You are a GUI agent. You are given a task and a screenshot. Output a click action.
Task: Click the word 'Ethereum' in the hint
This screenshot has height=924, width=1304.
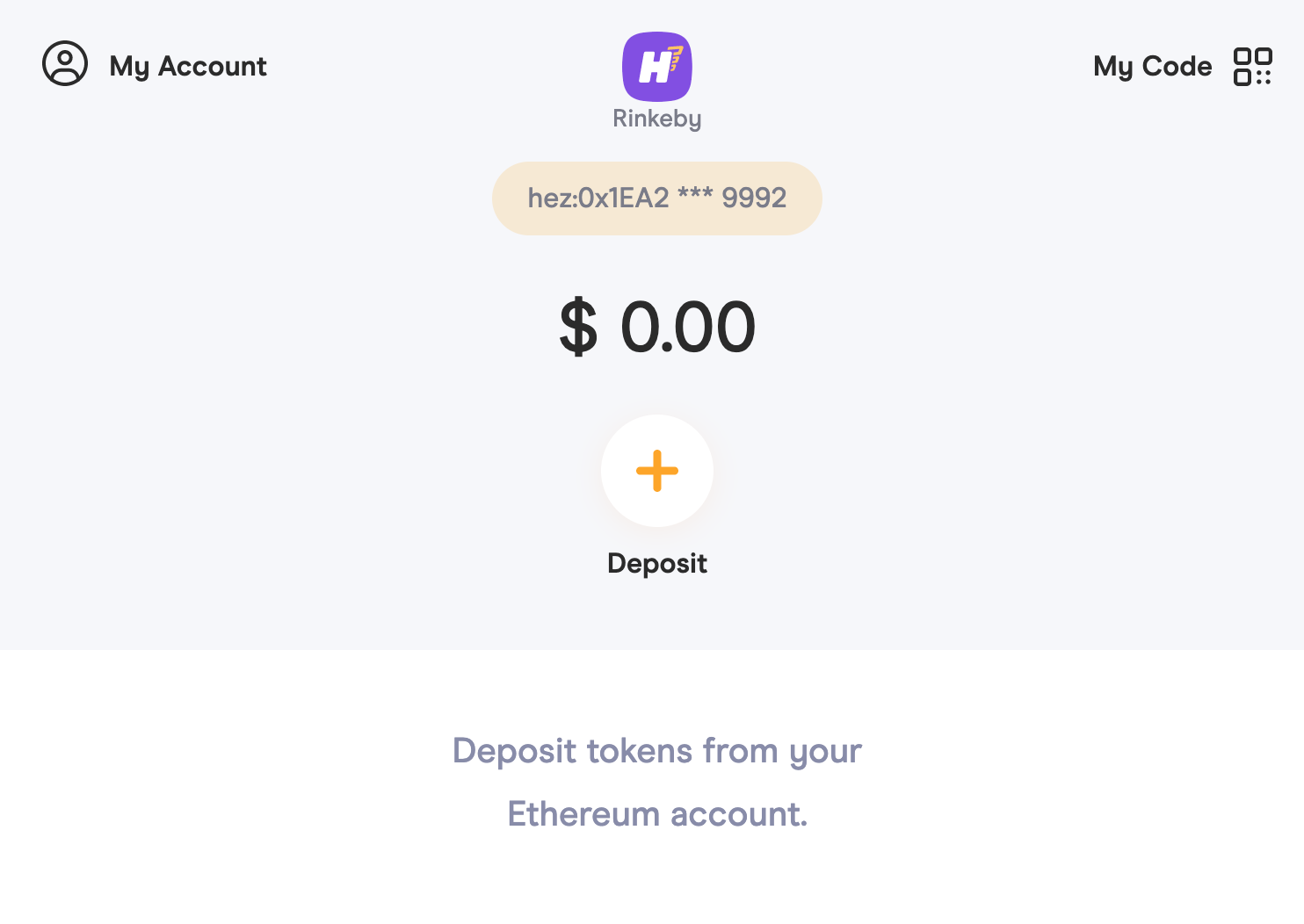click(583, 814)
